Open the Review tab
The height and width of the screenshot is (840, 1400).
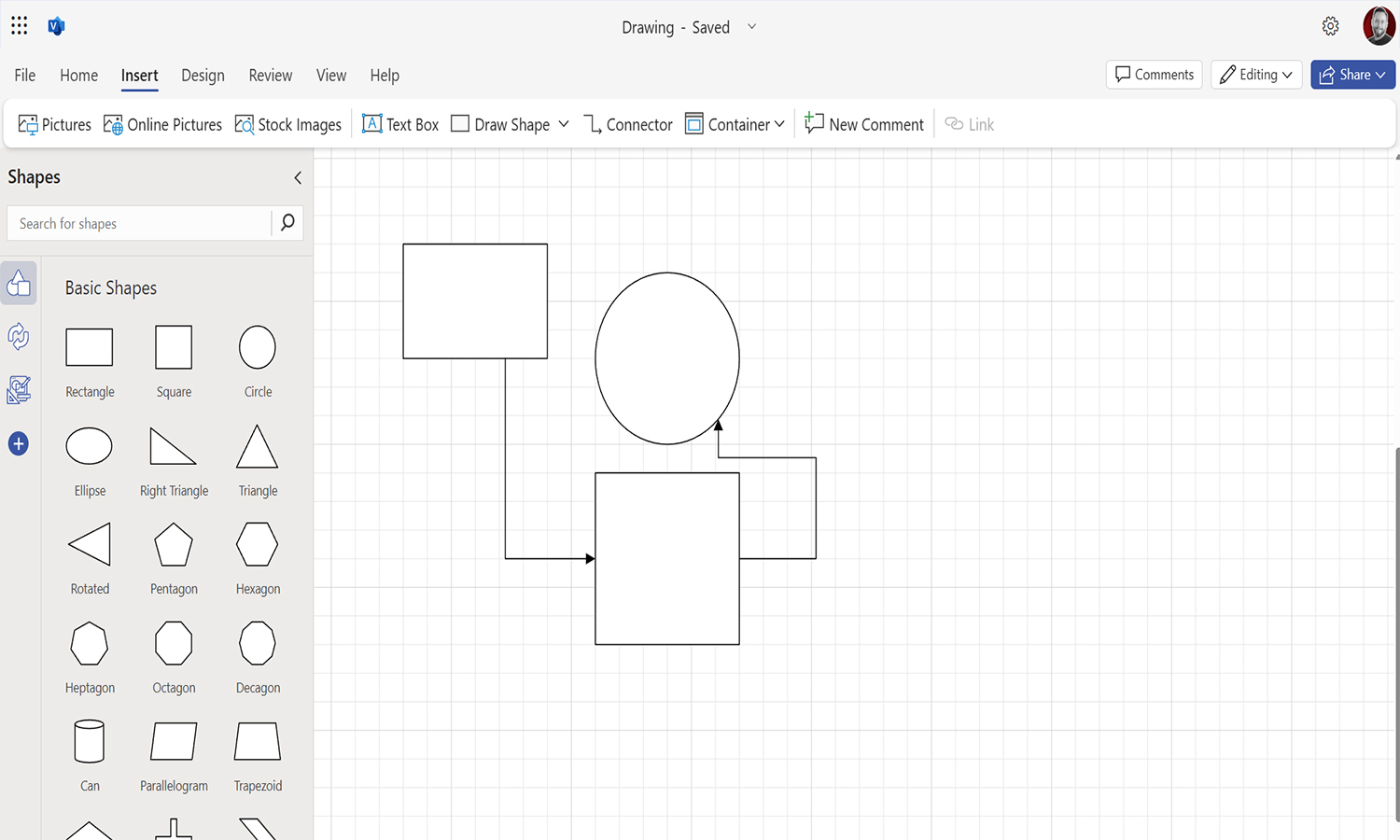click(270, 75)
